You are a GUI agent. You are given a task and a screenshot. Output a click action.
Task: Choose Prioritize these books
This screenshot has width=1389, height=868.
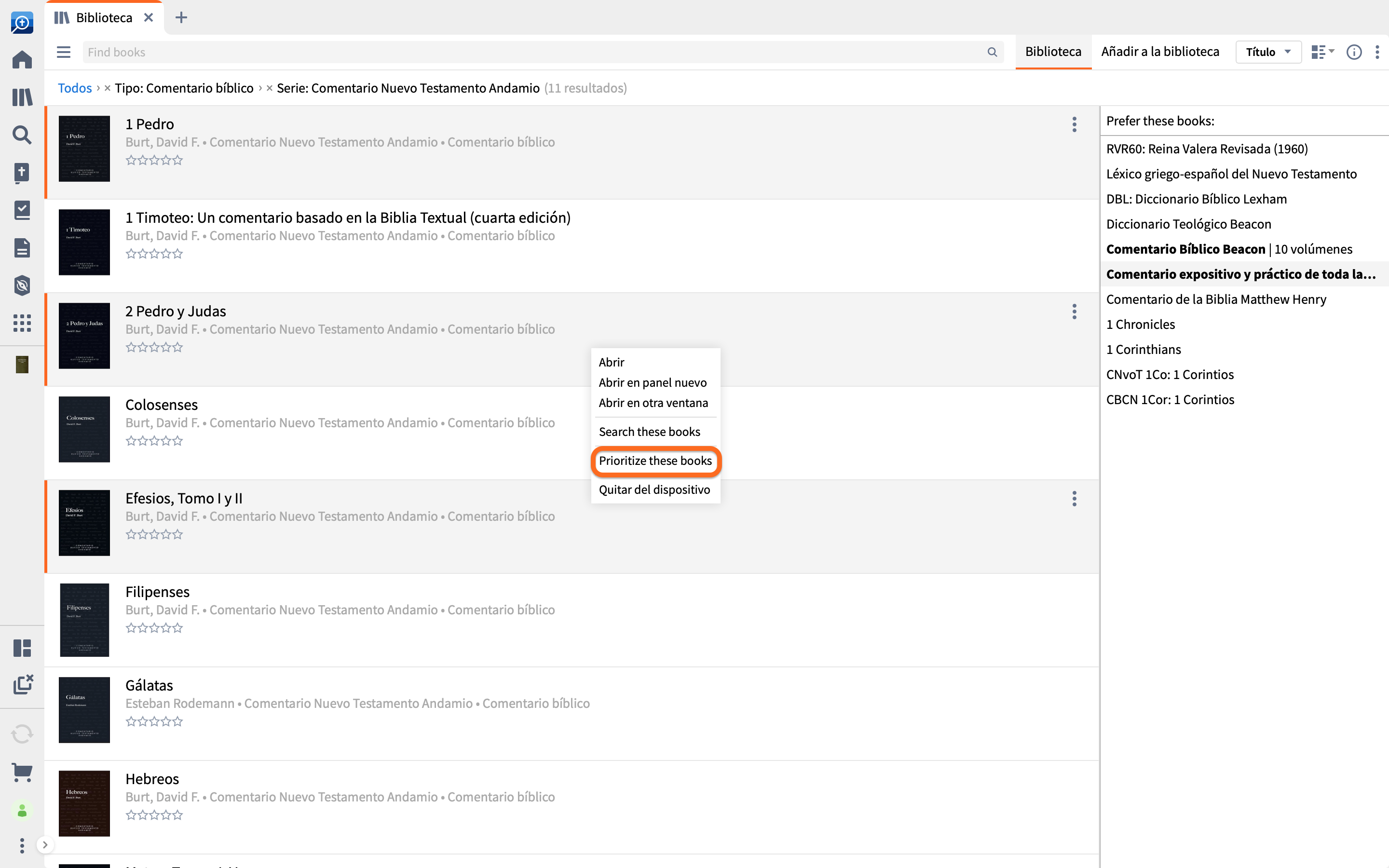(655, 461)
